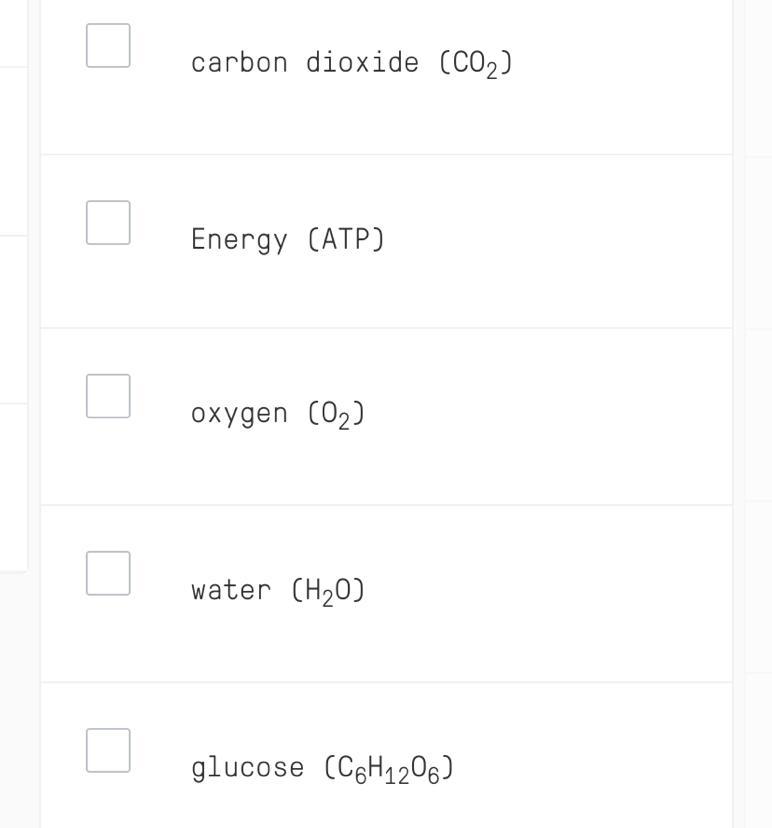Click the word "water" in the label
Screen dimensions: 772x828
pos(230,590)
